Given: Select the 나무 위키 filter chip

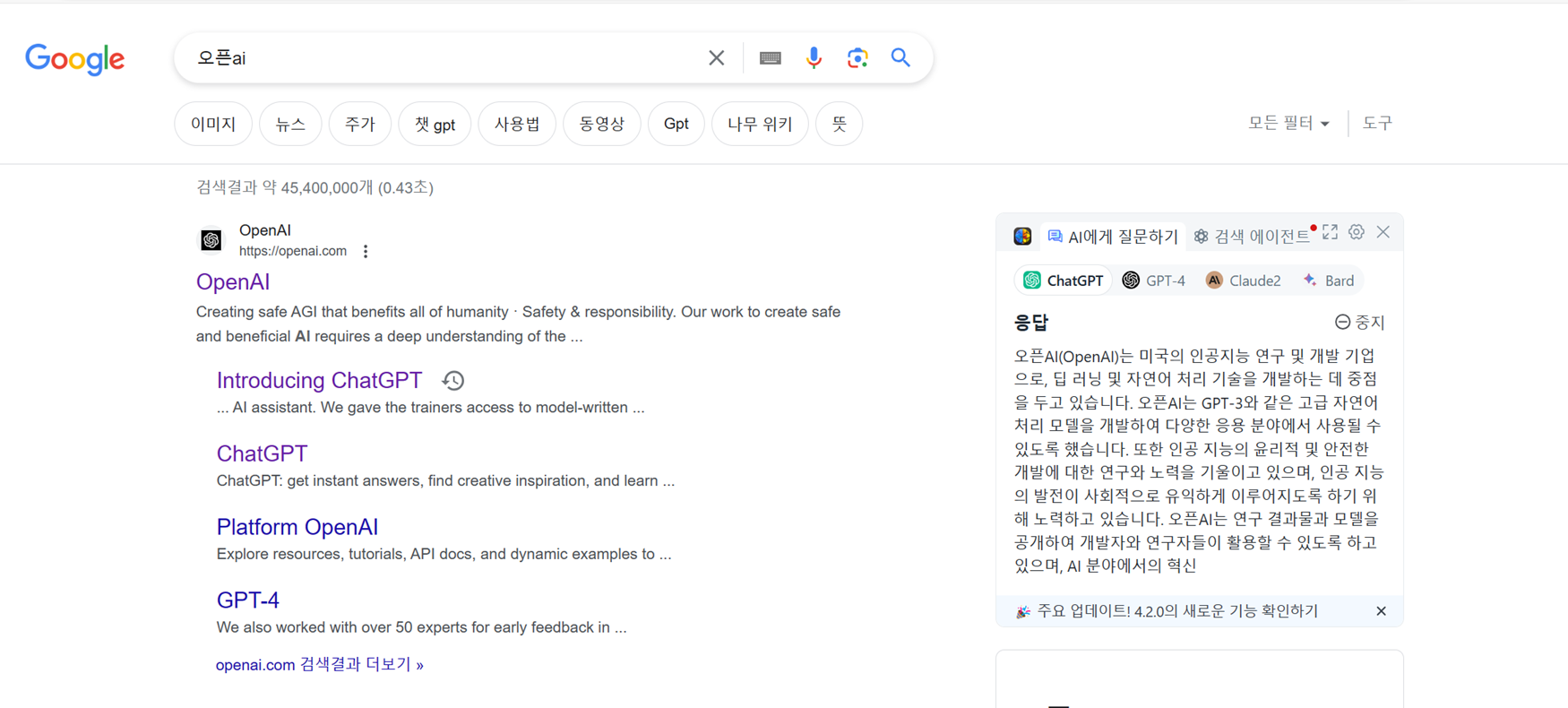Looking at the screenshot, I should click(760, 124).
